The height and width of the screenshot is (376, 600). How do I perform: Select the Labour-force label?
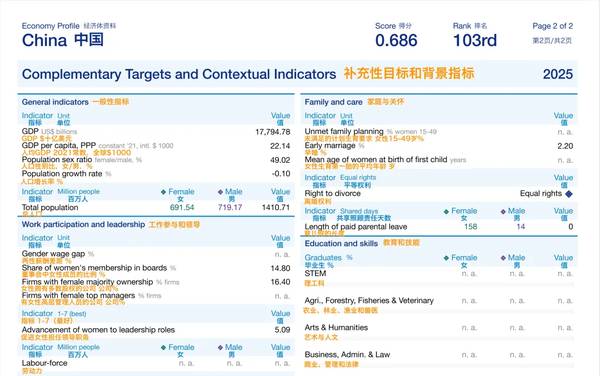point(44,363)
